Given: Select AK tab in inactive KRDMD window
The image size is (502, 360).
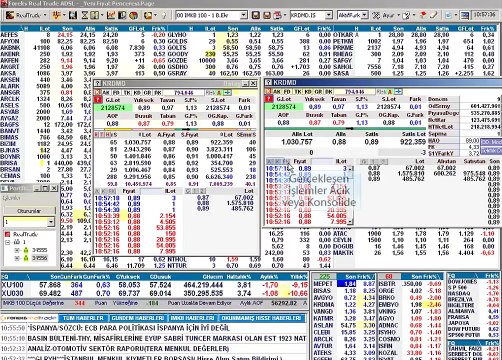Looking at the screenshot, I should [x=106, y=92].
